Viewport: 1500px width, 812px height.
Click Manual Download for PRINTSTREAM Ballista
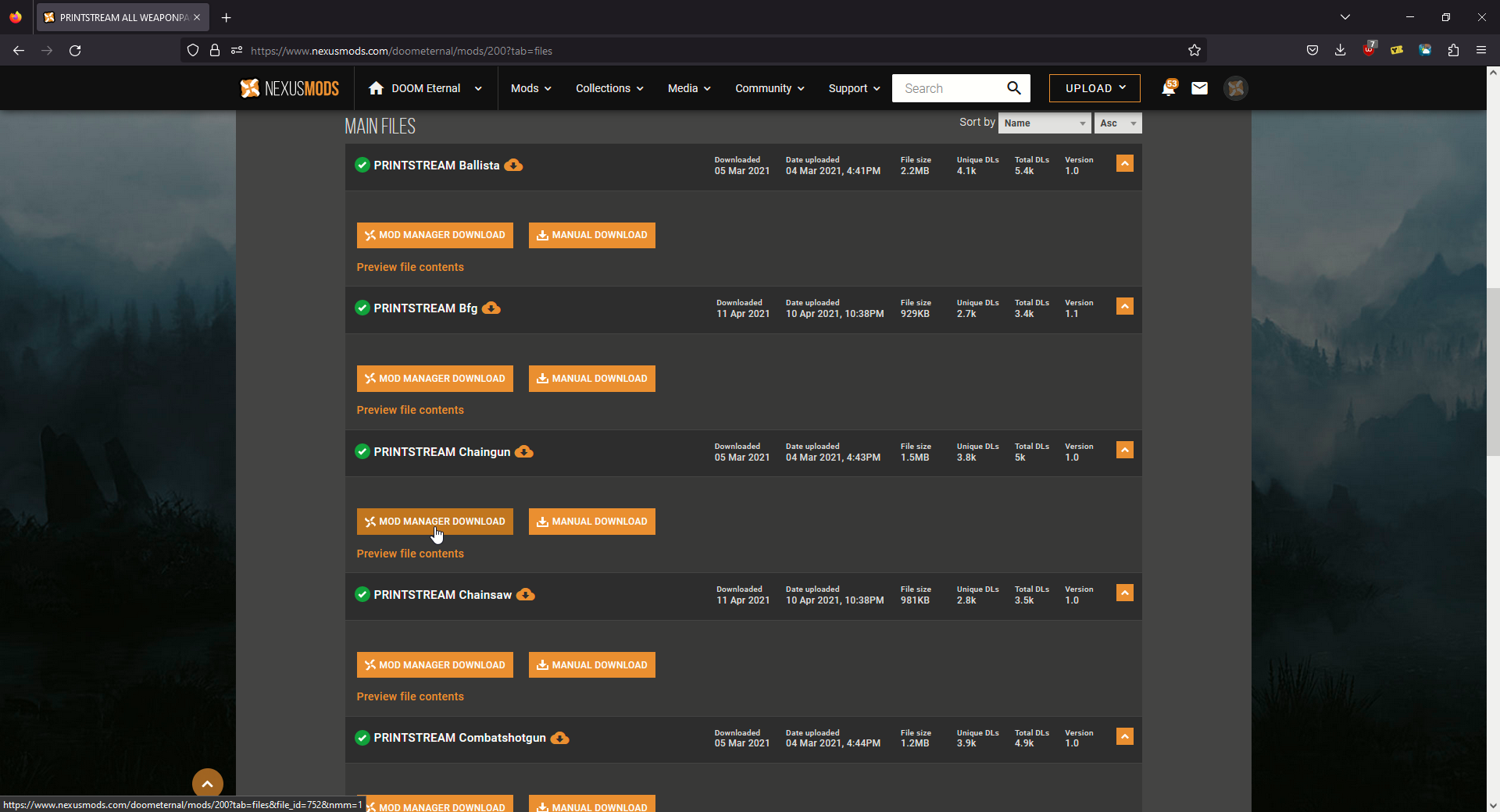[x=592, y=235]
